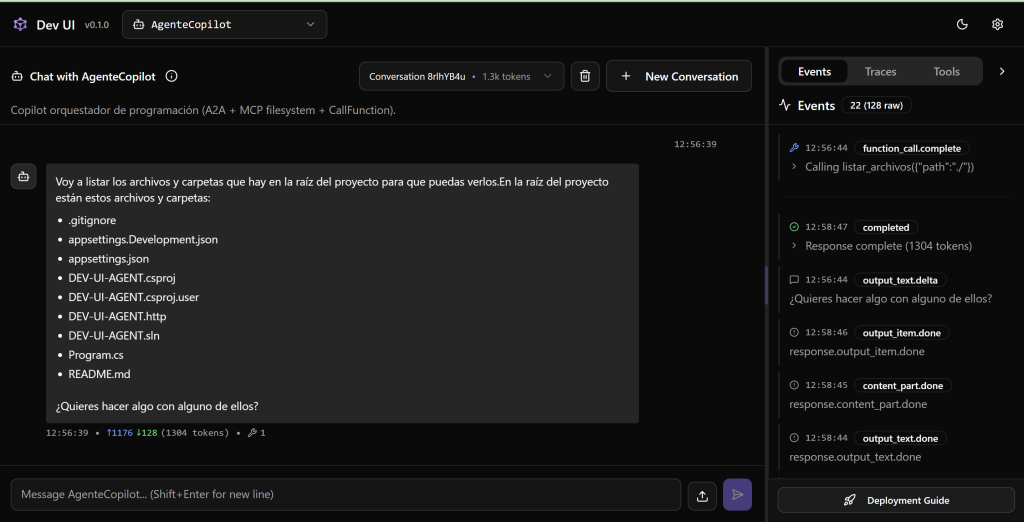Collapse right panel with chevron arrow

click(x=1002, y=71)
